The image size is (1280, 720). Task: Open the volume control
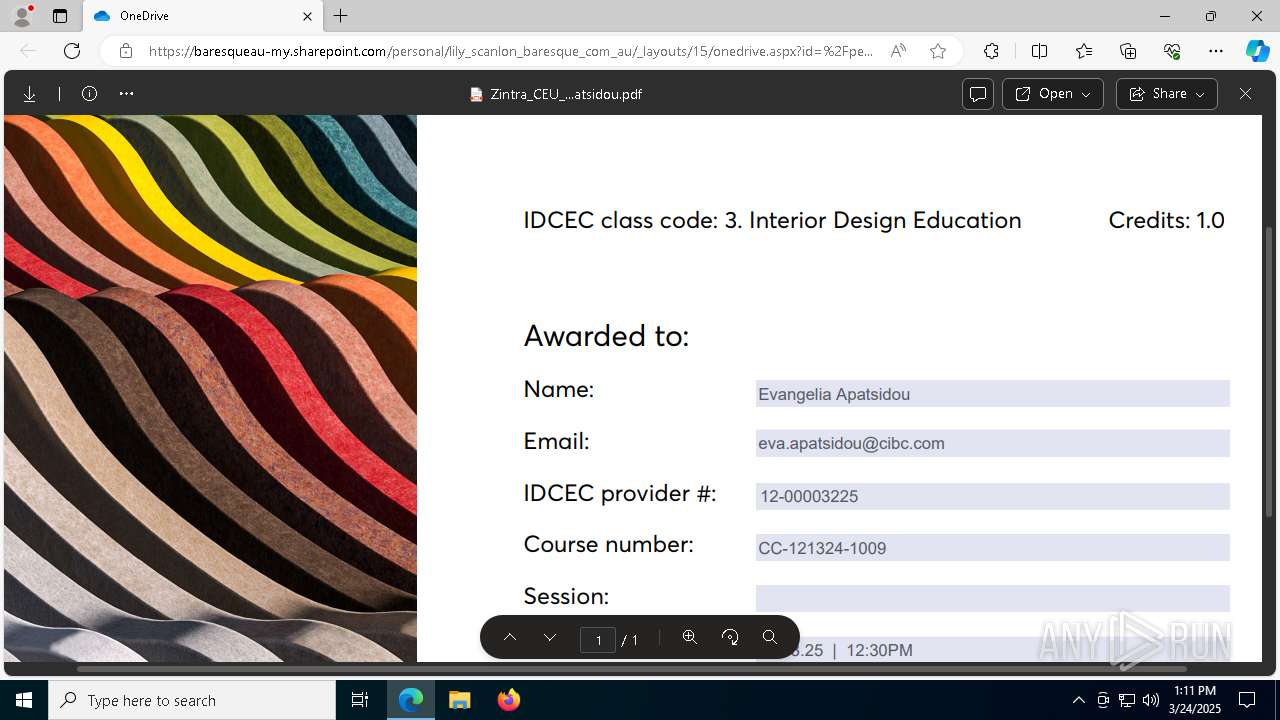tap(1151, 700)
